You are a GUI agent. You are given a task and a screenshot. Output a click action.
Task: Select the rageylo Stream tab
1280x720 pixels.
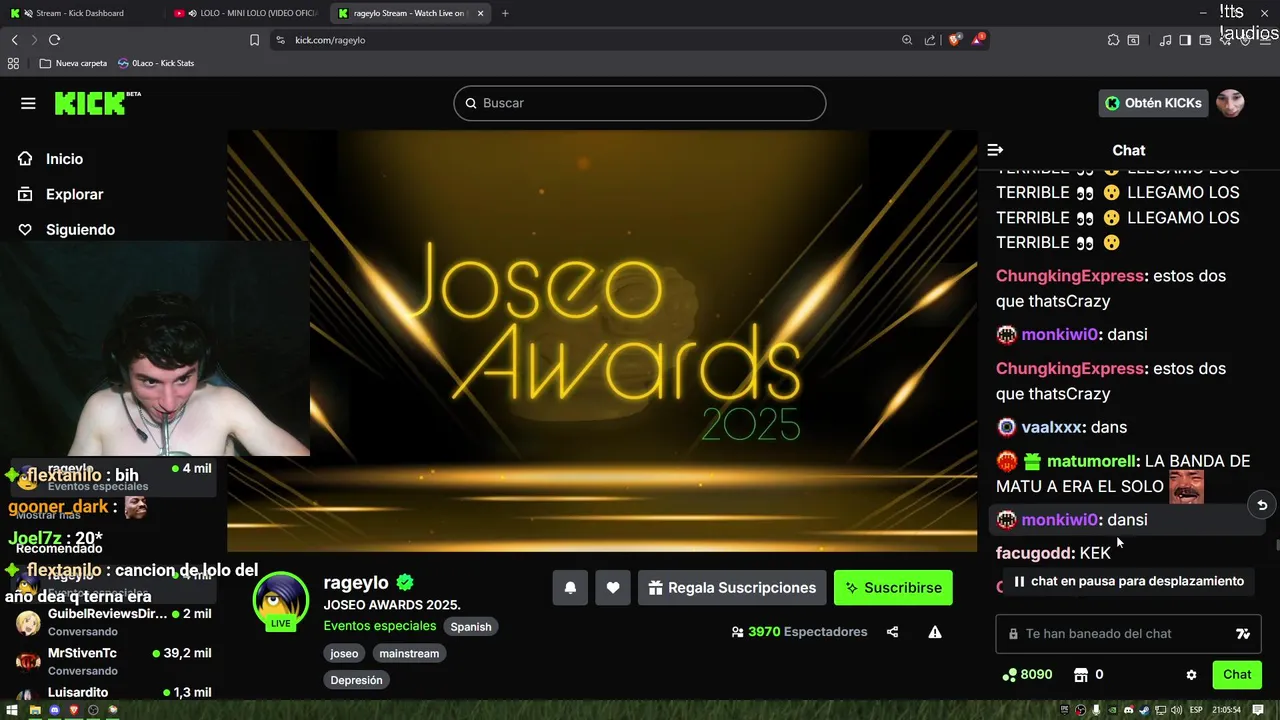[410, 13]
